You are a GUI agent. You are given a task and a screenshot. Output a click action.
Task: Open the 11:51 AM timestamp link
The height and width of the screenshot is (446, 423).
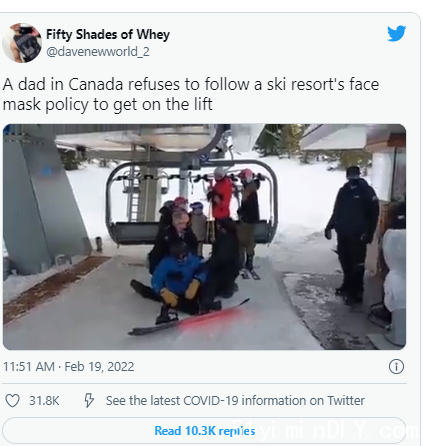pyautogui.click(x=29, y=367)
